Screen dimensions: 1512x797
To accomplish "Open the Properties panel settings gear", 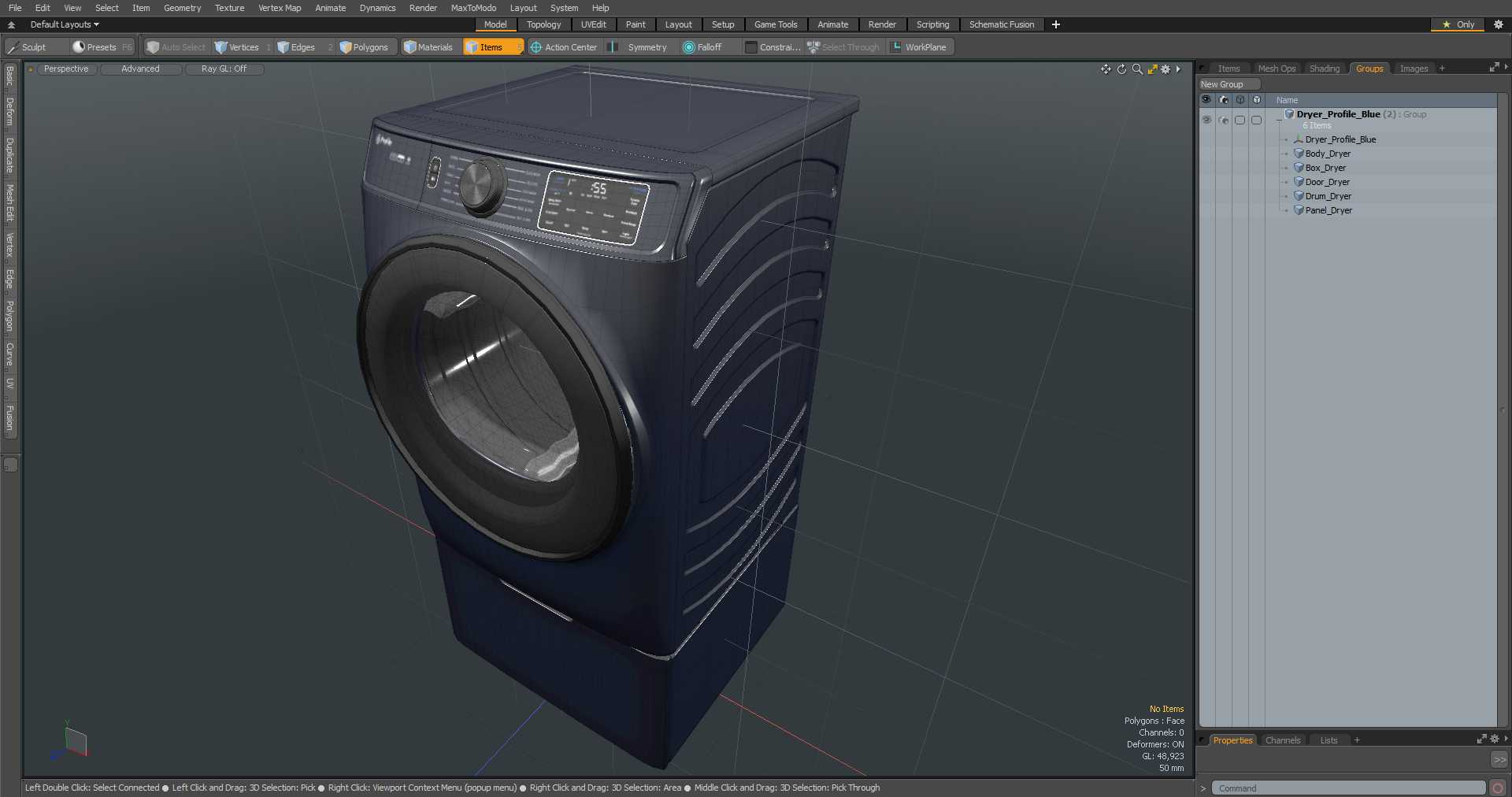I will [x=1494, y=739].
